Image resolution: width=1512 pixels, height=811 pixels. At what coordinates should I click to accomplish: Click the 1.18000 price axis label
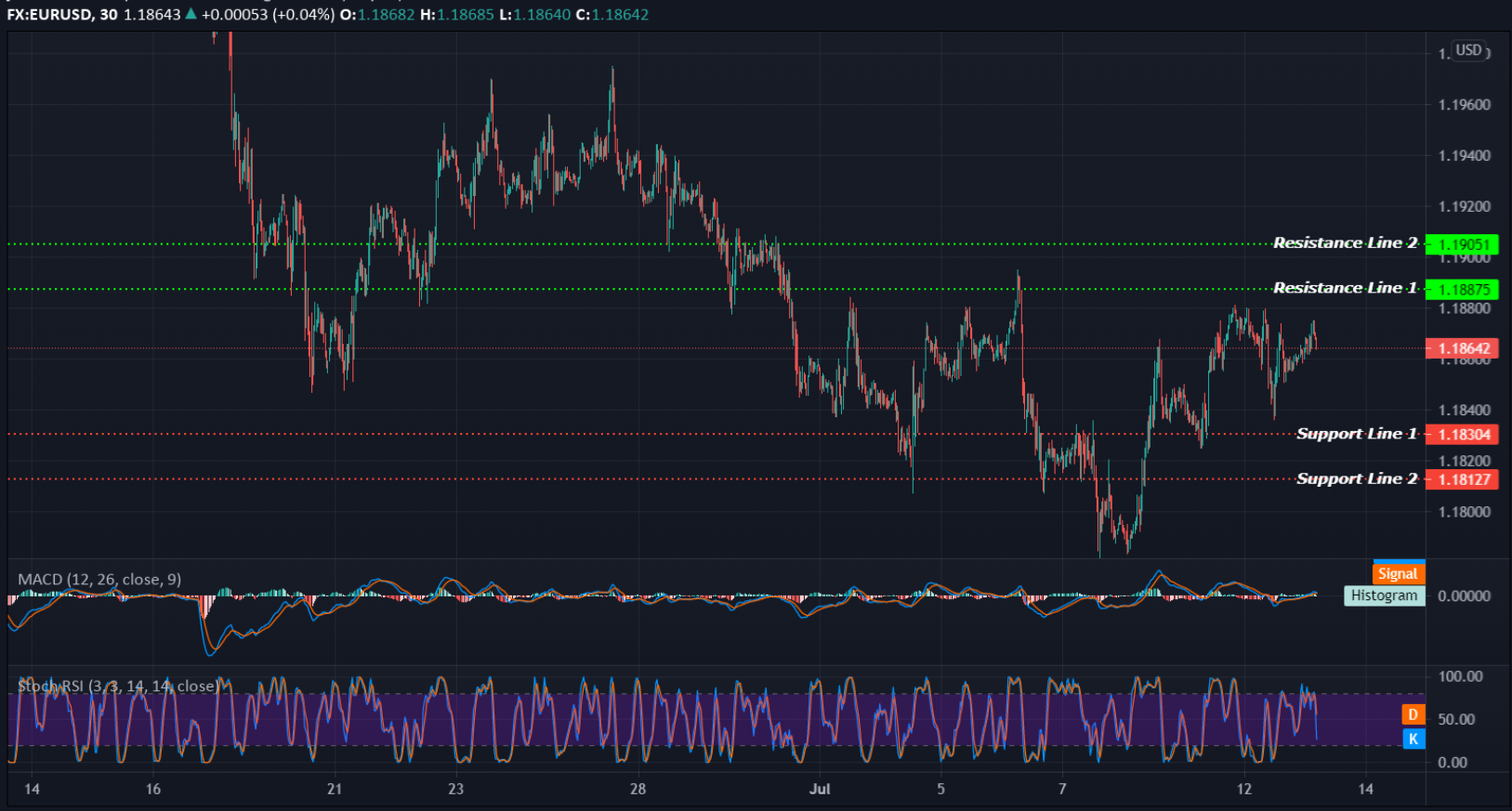point(1465,512)
